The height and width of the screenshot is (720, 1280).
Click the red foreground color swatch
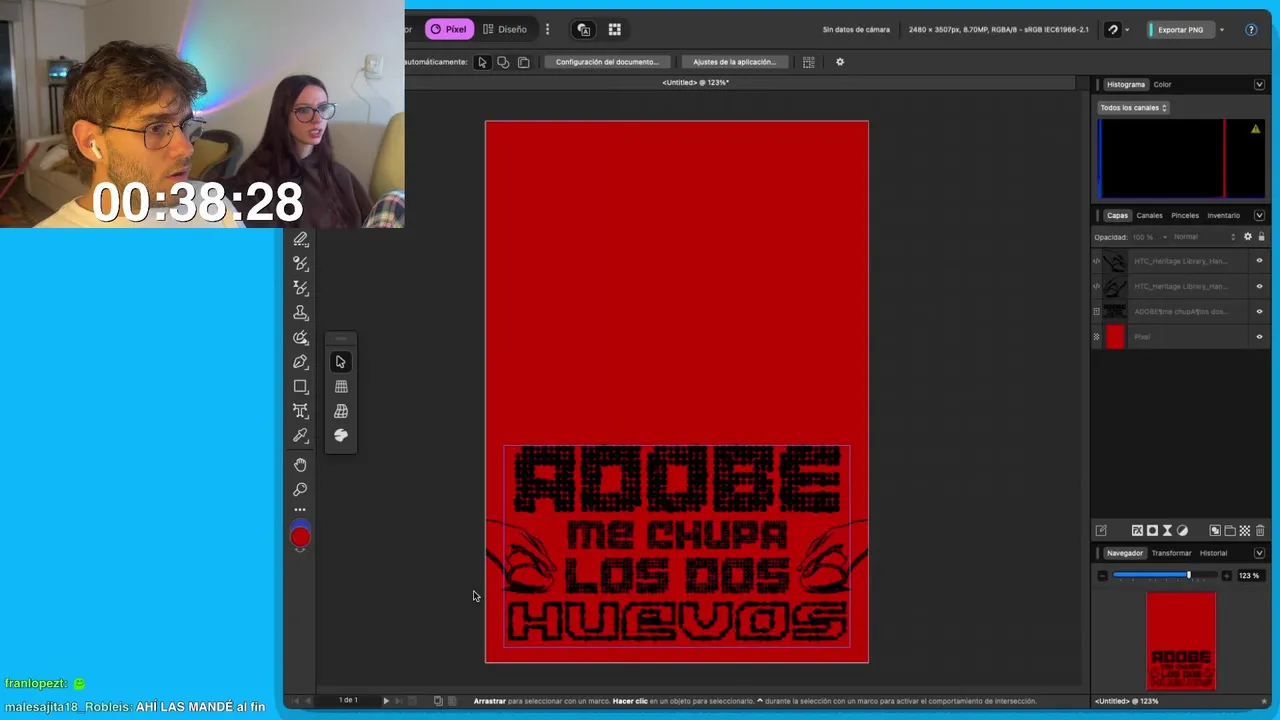pos(300,538)
